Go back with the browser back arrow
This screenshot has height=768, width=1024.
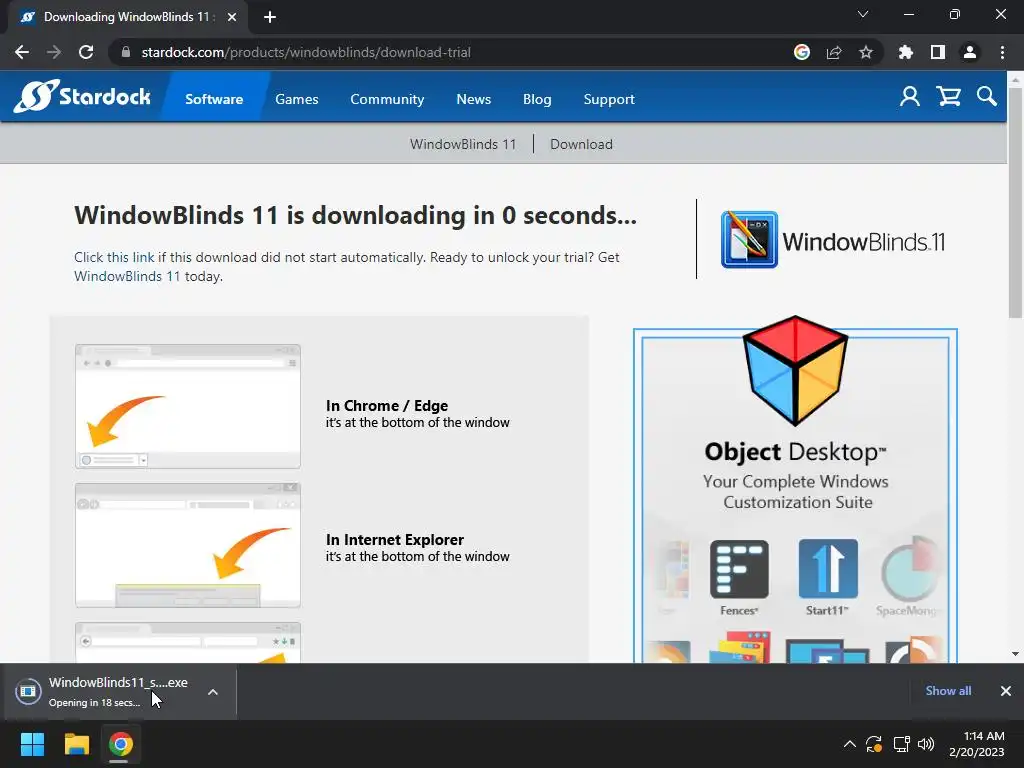[x=22, y=52]
